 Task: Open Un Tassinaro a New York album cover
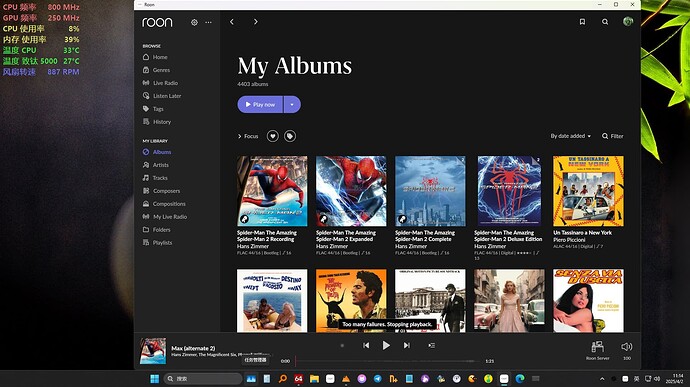tap(588, 191)
